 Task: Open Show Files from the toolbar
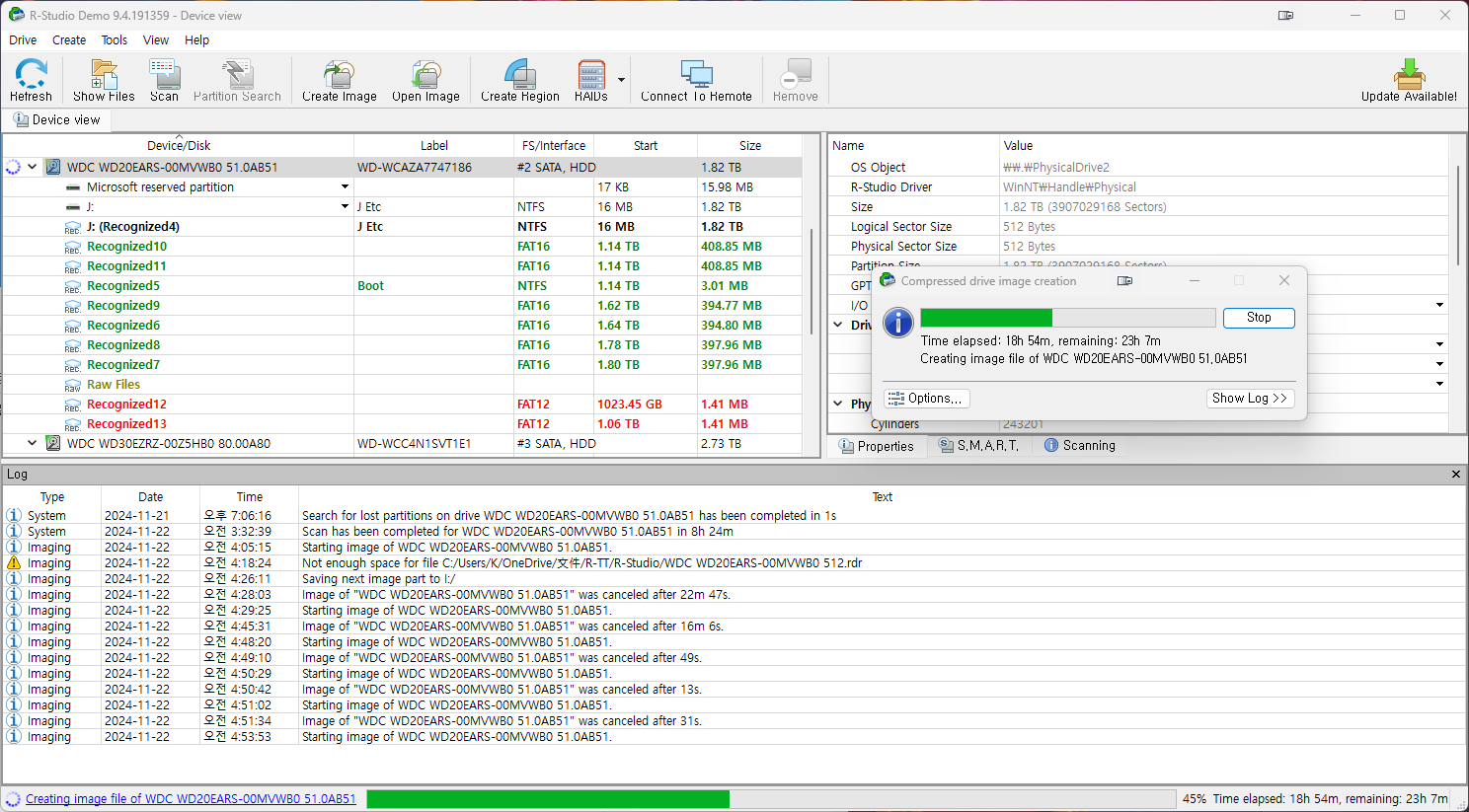click(104, 80)
